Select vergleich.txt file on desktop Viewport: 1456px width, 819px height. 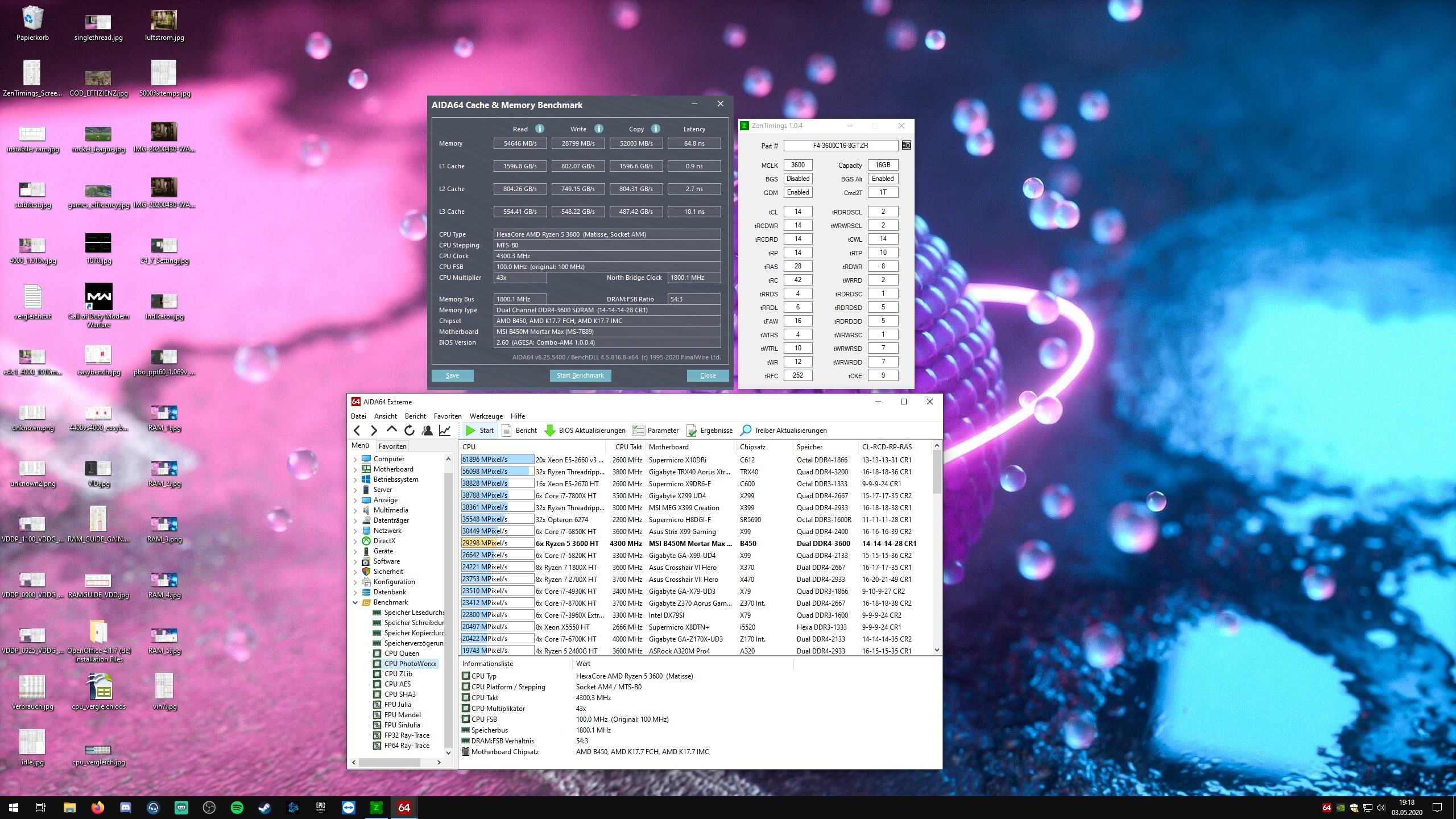[x=32, y=302]
